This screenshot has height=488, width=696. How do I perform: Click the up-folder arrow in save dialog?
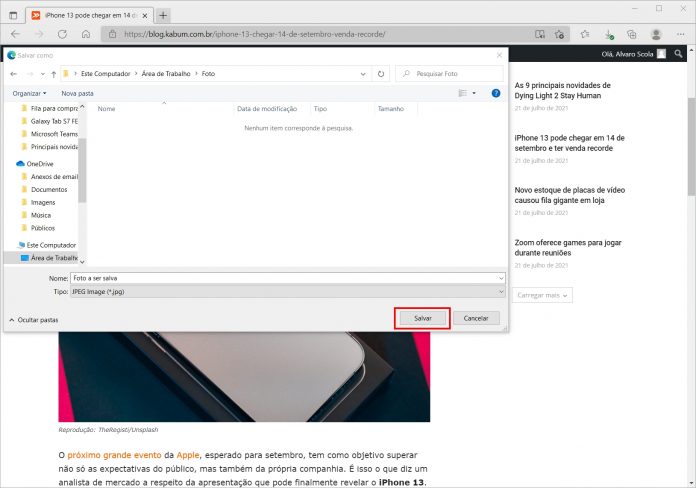coord(47,73)
